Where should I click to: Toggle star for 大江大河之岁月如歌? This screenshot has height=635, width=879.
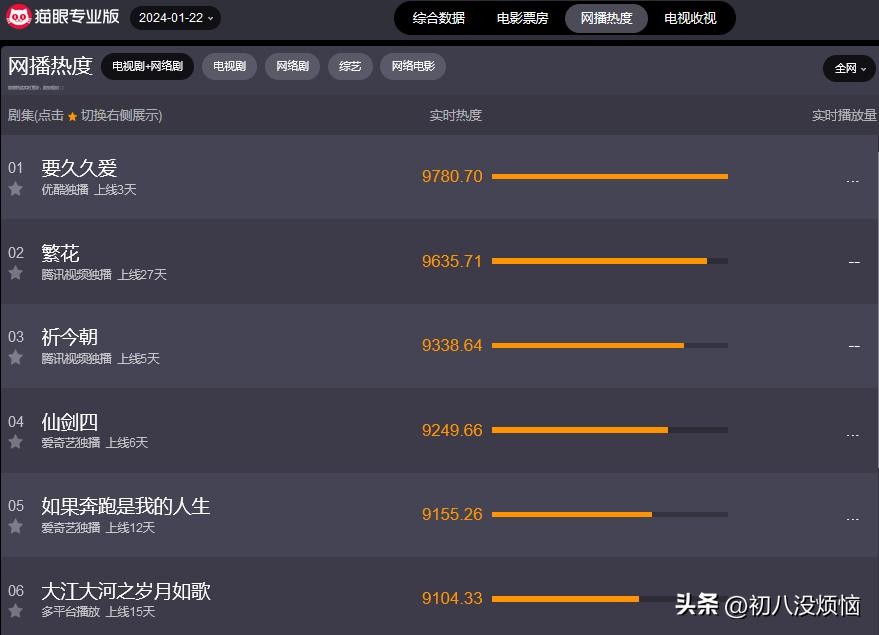pos(16,610)
